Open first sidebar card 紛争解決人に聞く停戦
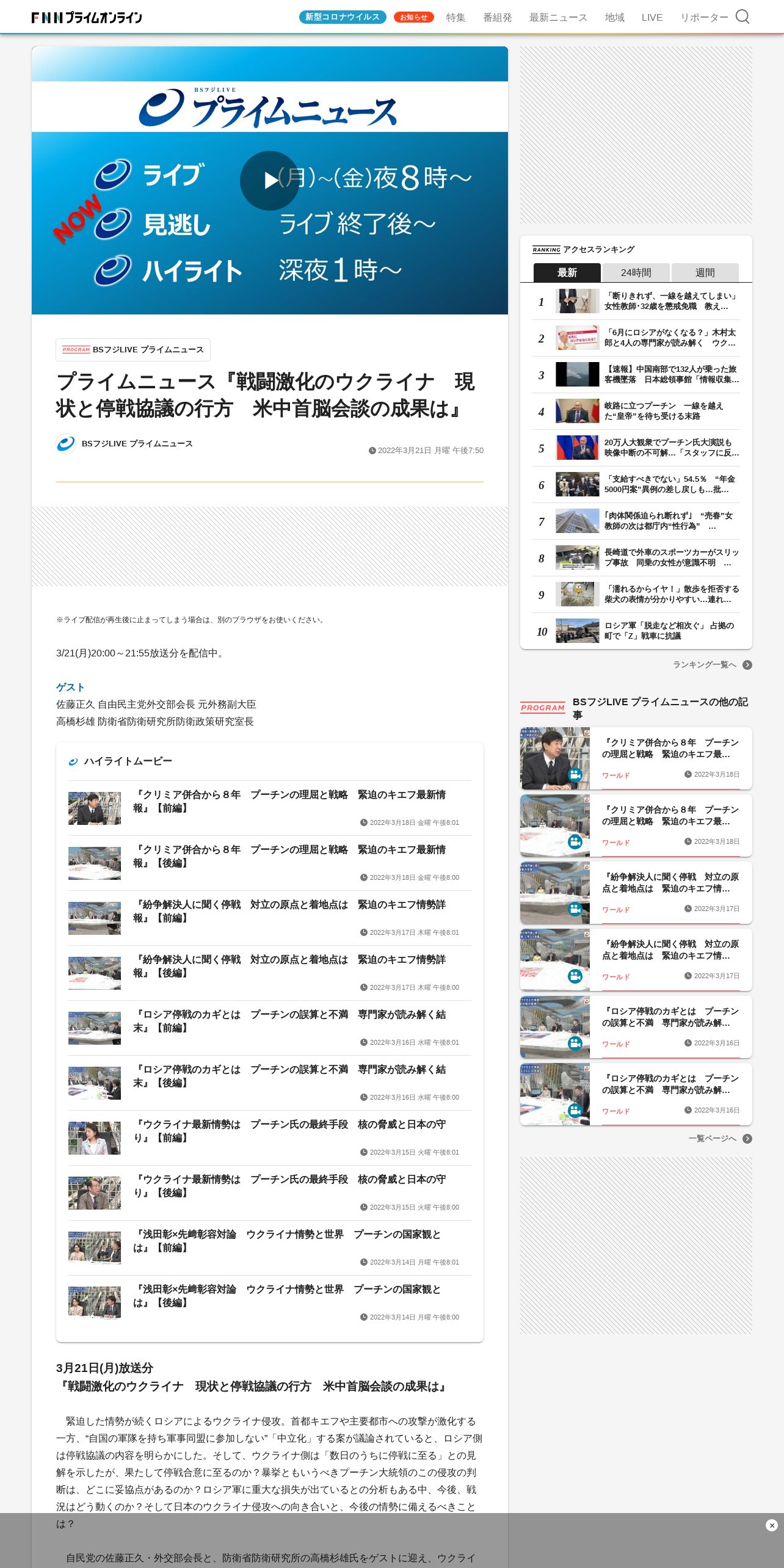The image size is (784, 1568). tap(636, 893)
